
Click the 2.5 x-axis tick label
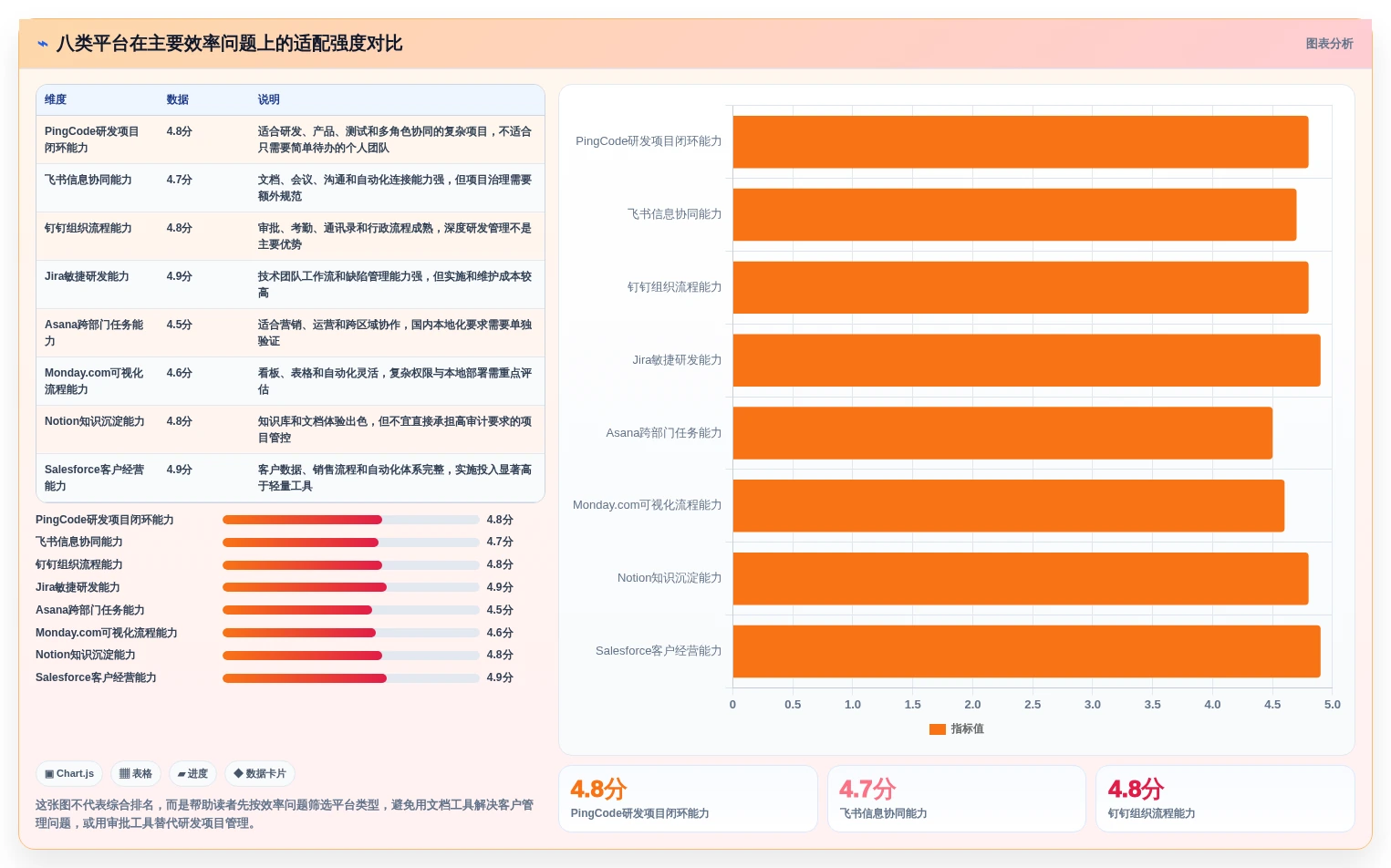coord(1033,705)
